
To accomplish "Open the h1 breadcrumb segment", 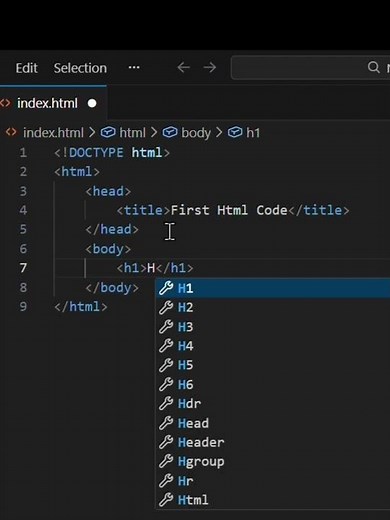I will click(253, 133).
